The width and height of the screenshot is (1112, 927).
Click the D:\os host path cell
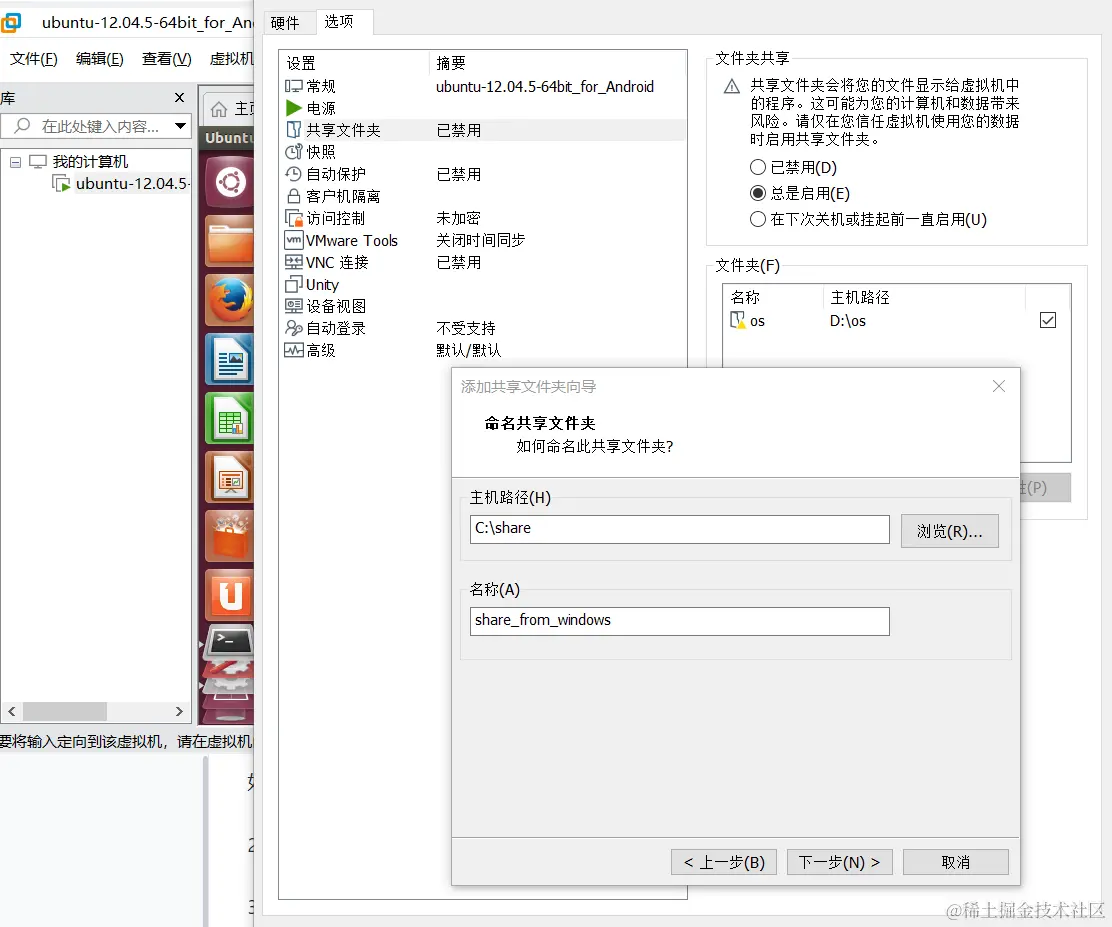(847, 321)
